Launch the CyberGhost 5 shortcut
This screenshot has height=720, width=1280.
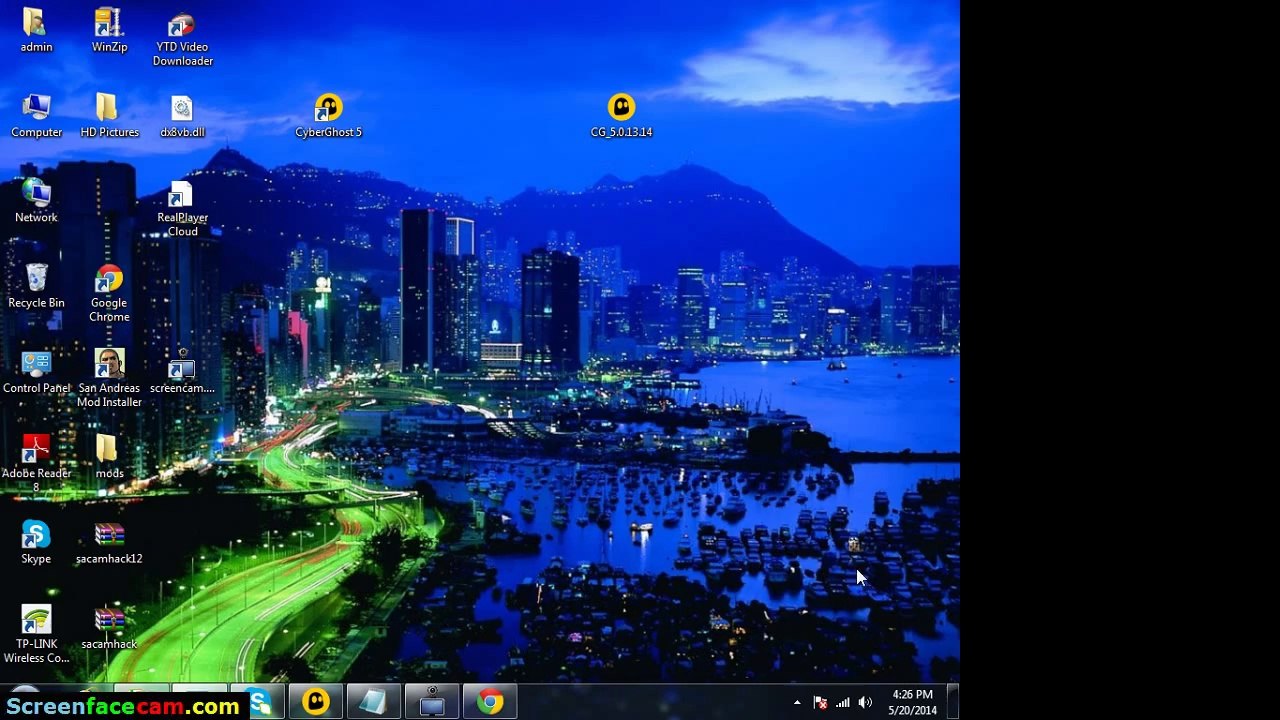[x=328, y=116]
